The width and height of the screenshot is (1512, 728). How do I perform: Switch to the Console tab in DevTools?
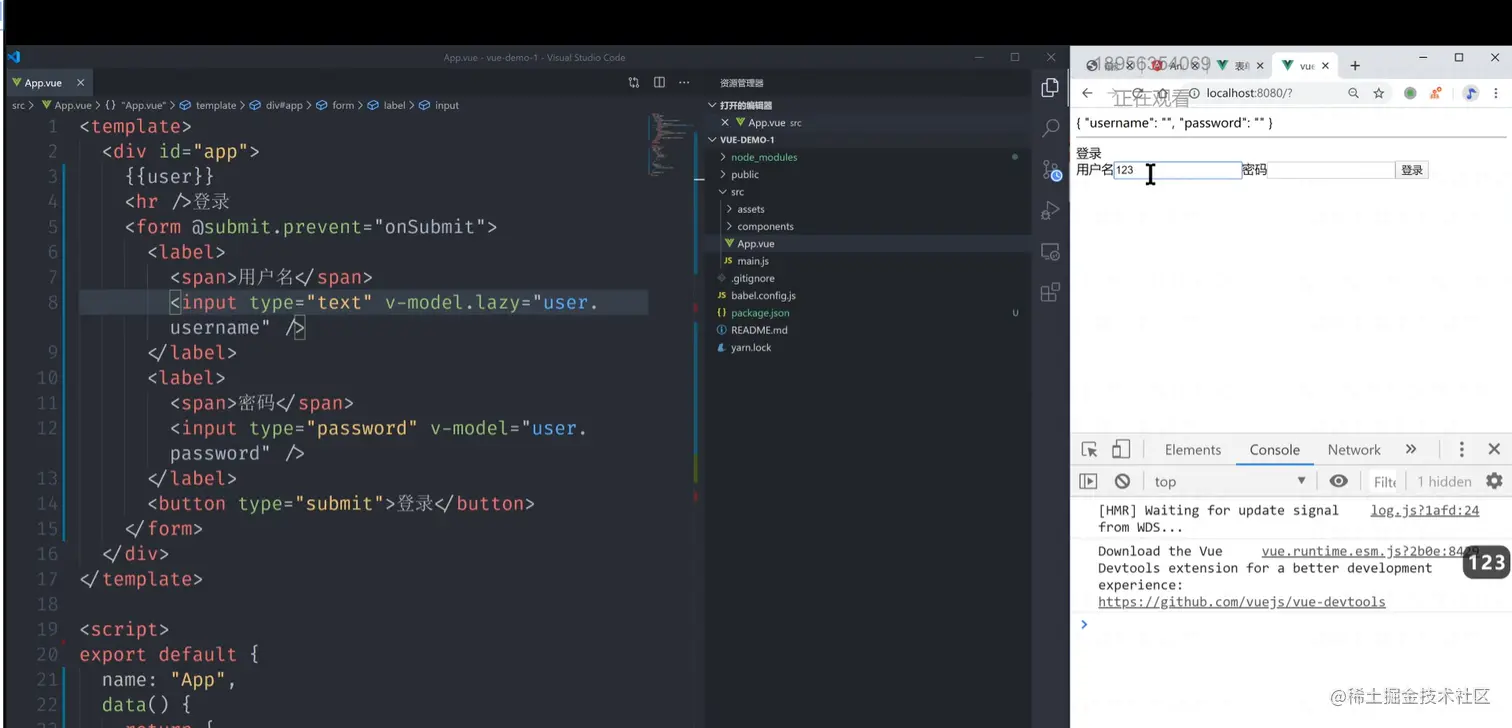pos(1274,450)
